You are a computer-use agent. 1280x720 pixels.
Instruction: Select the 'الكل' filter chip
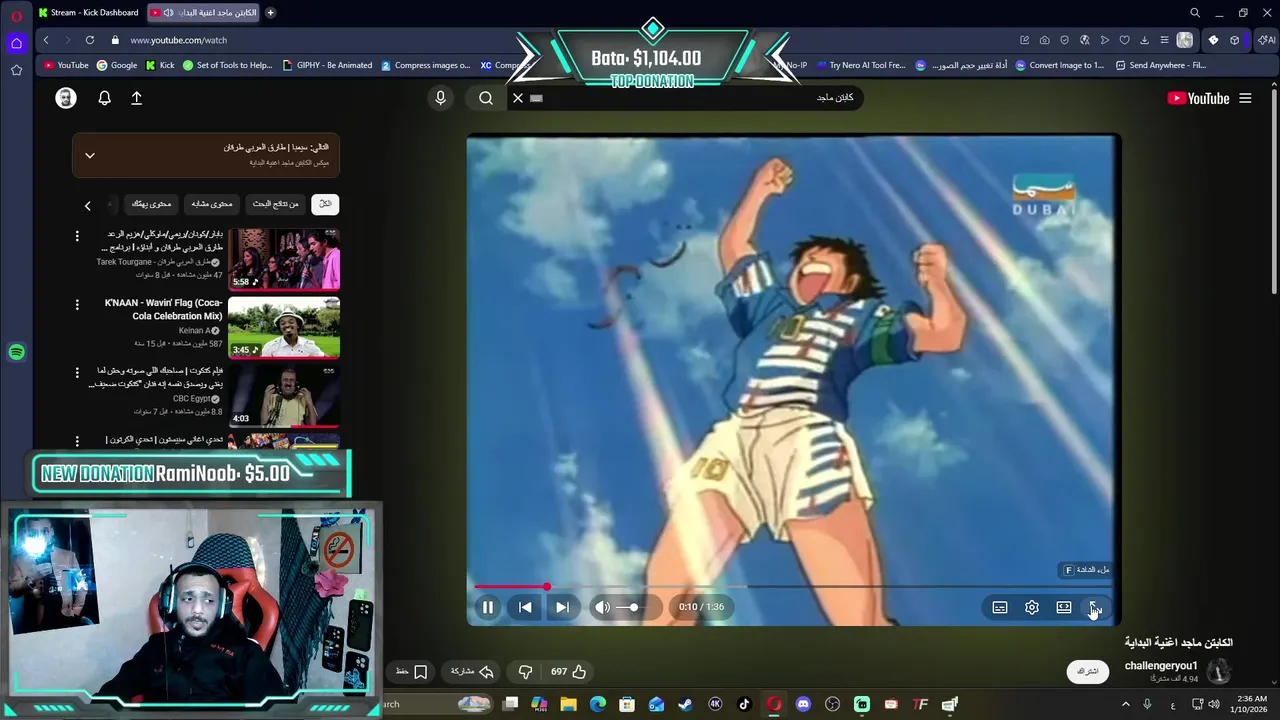(x=325, y=204)
